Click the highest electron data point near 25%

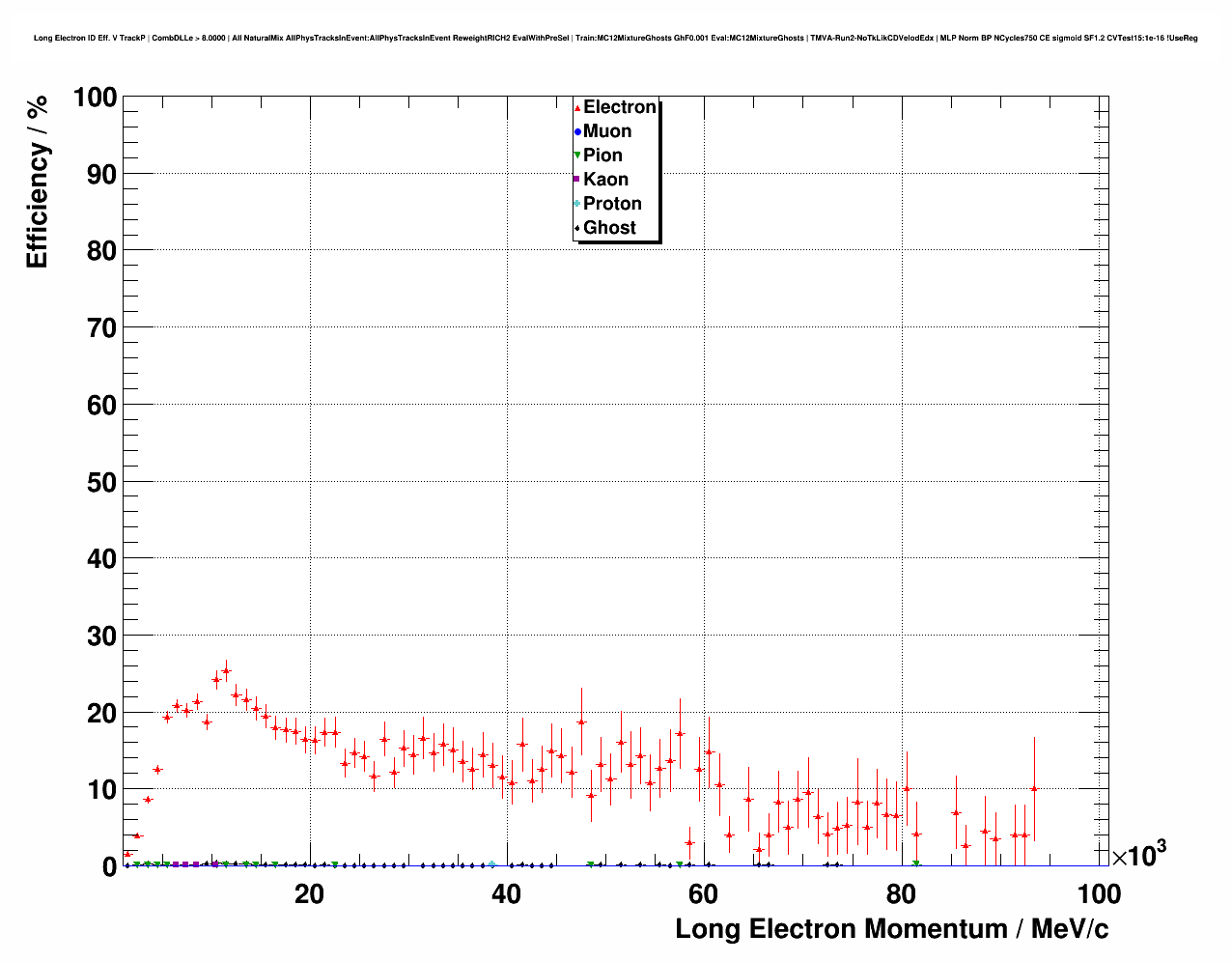226,670
